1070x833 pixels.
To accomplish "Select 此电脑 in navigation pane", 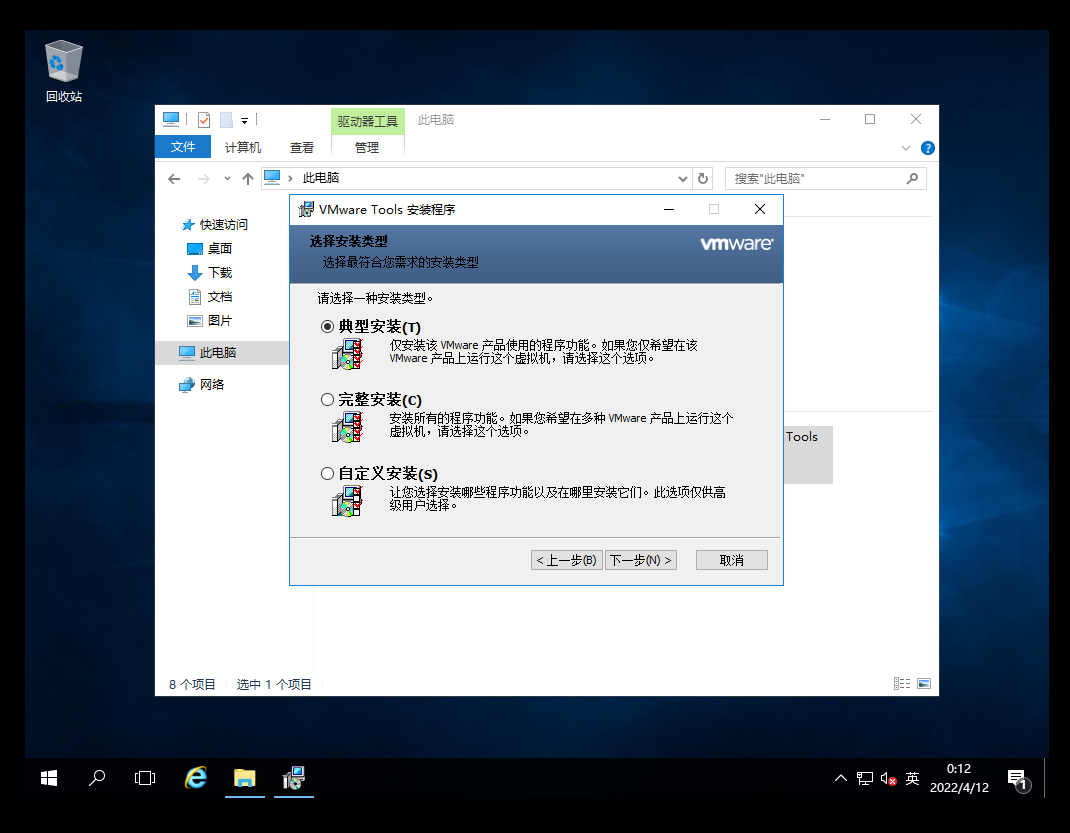I will (222, 353).
